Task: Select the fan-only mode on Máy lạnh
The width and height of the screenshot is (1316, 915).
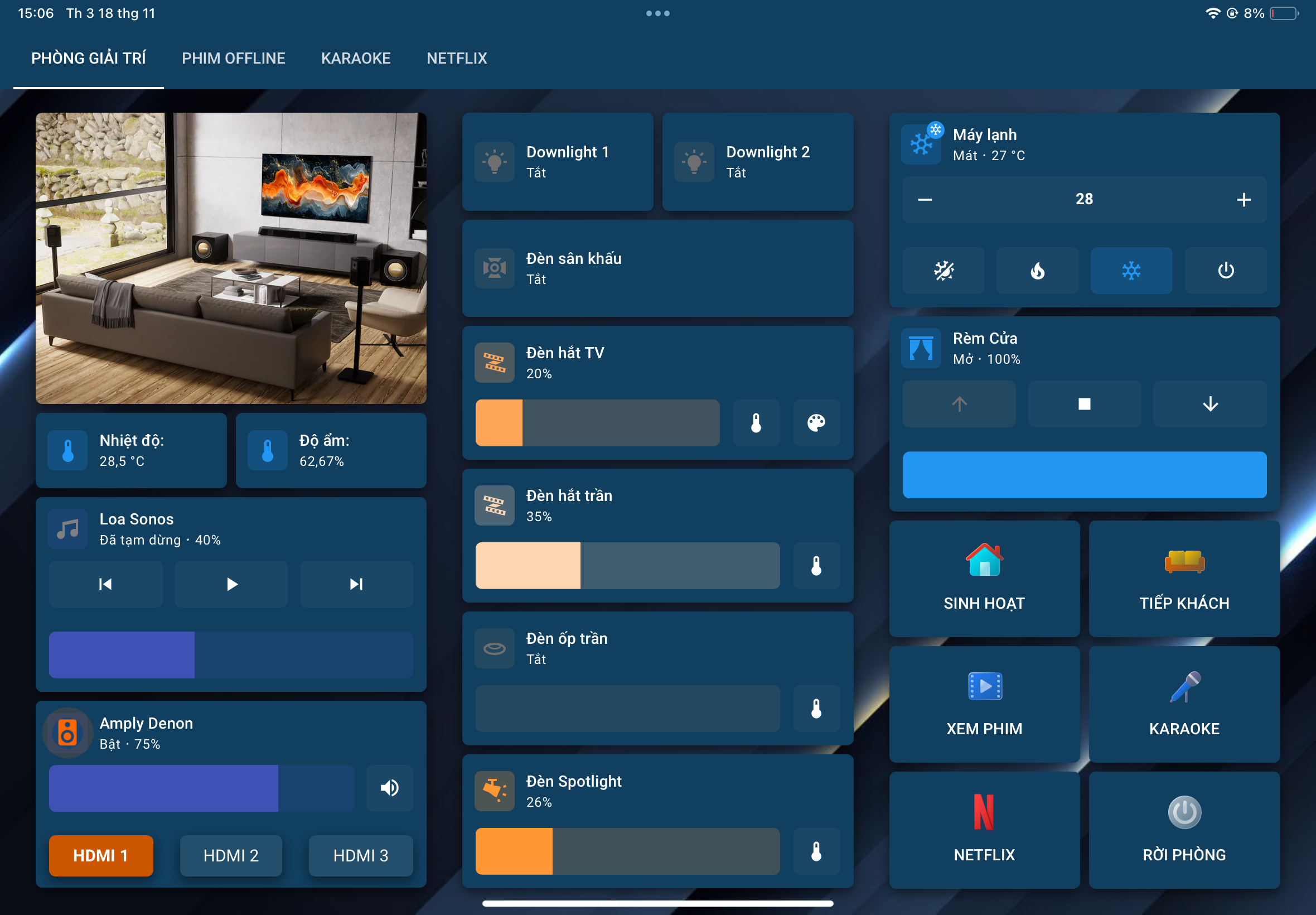Action: click(943, 271)
